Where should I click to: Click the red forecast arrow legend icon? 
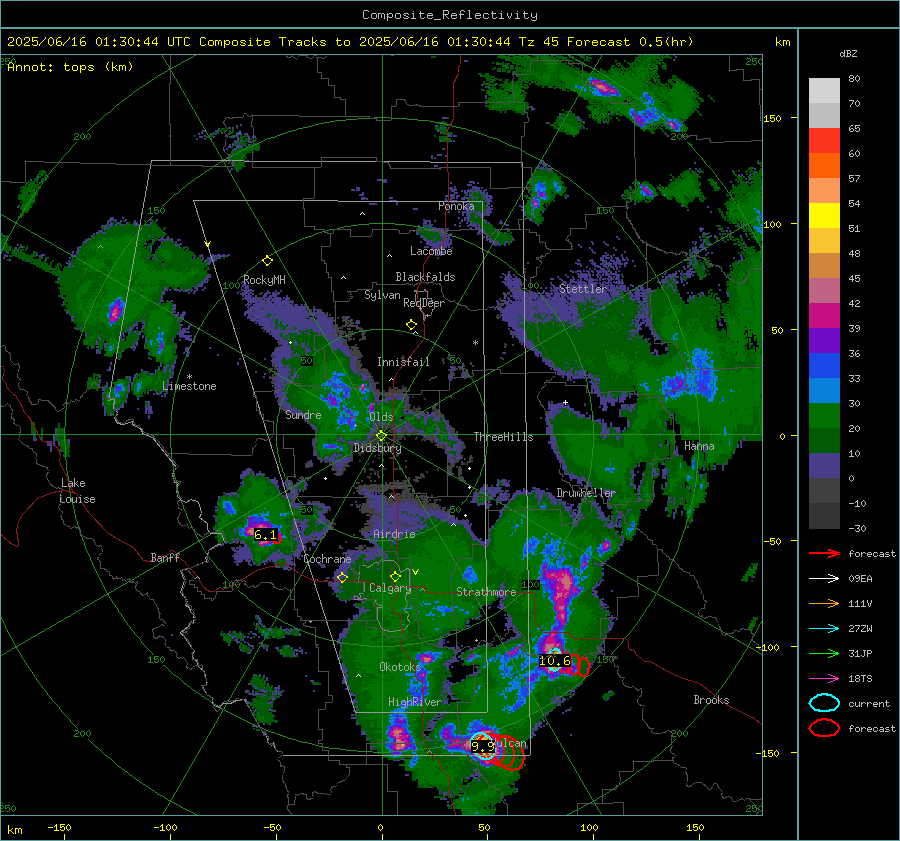[824, 553]
